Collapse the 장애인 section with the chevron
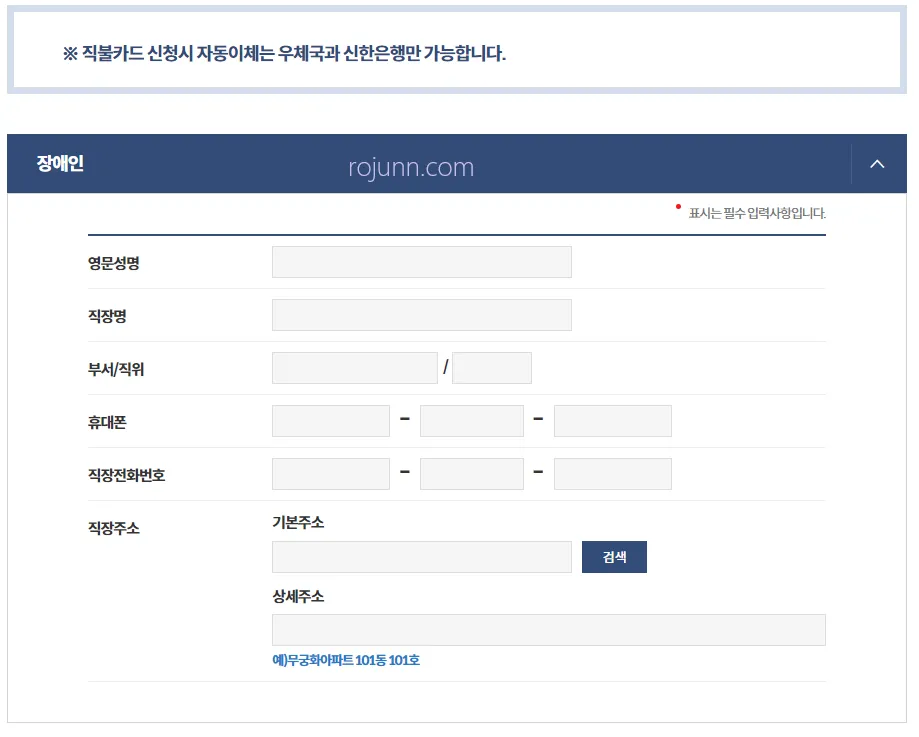The width and height of the screenshot is (919, 737). coord(877,163)
